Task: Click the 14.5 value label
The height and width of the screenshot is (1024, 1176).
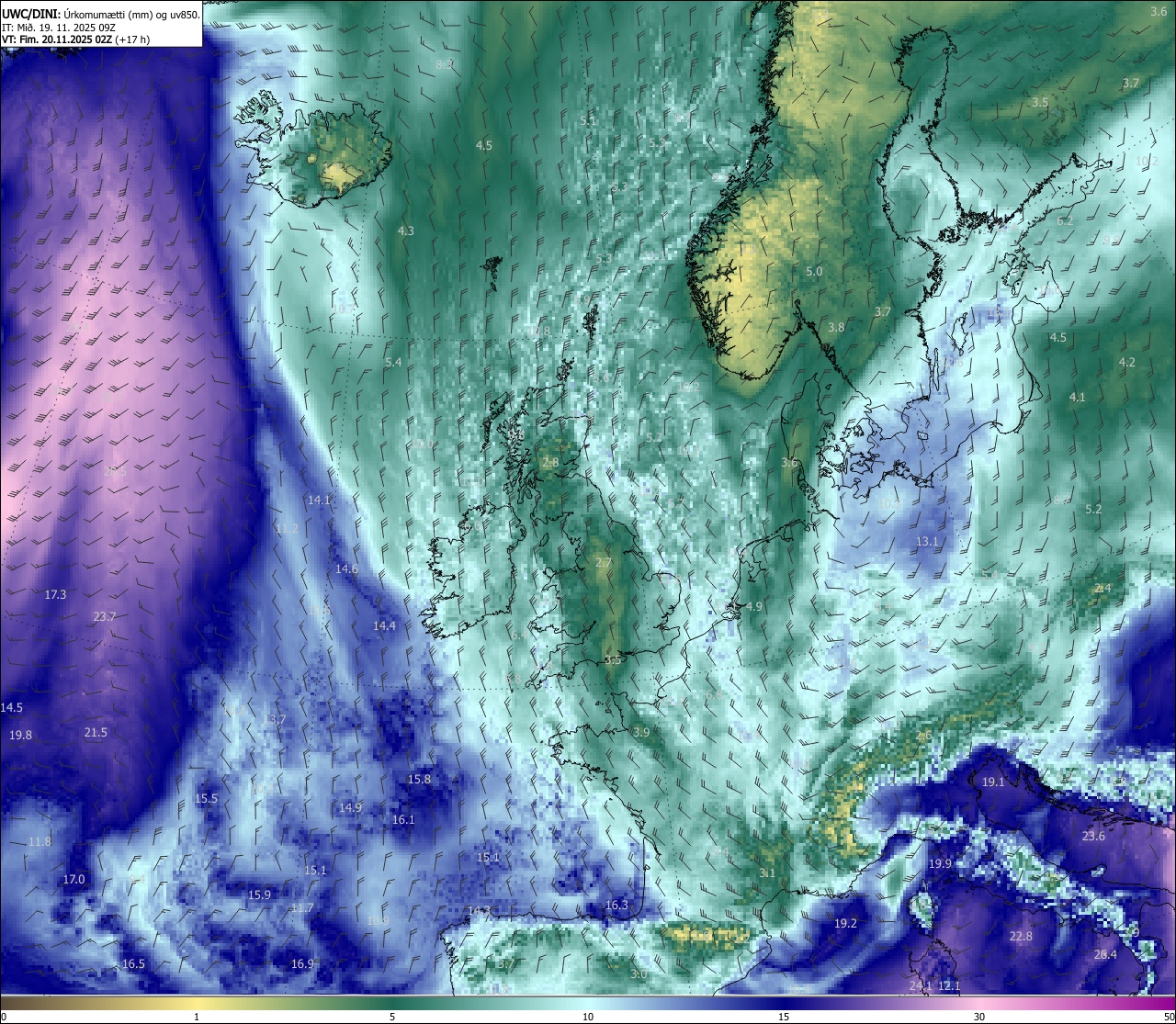Action: click(12, 707)
